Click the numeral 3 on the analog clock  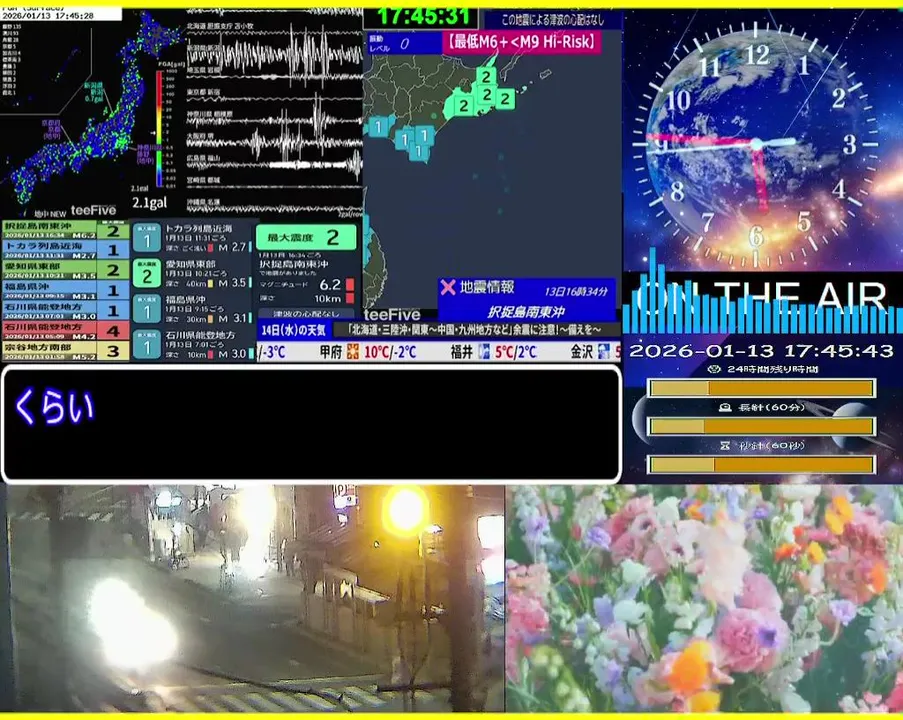849,145
